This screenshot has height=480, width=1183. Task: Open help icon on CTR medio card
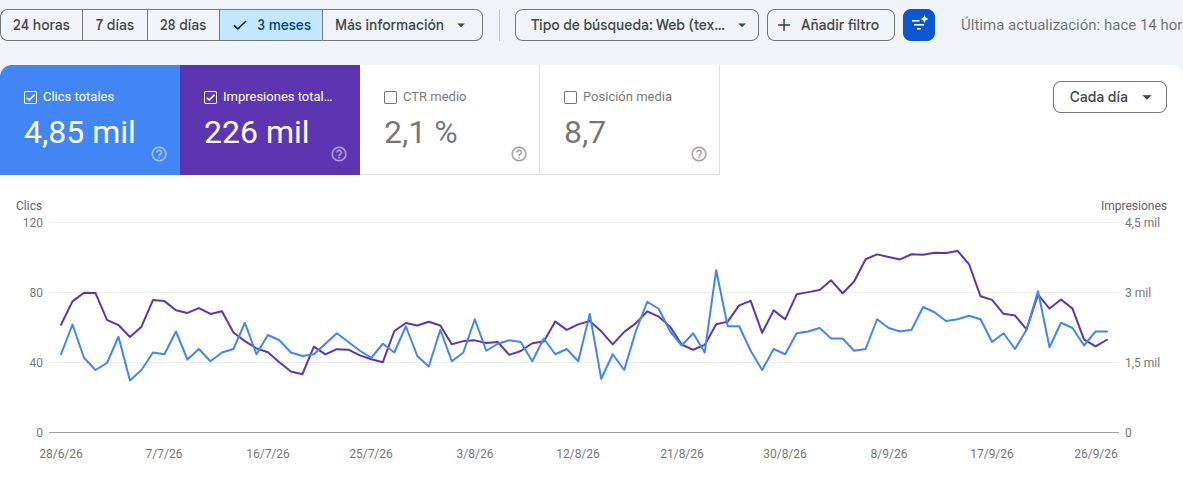519,154
